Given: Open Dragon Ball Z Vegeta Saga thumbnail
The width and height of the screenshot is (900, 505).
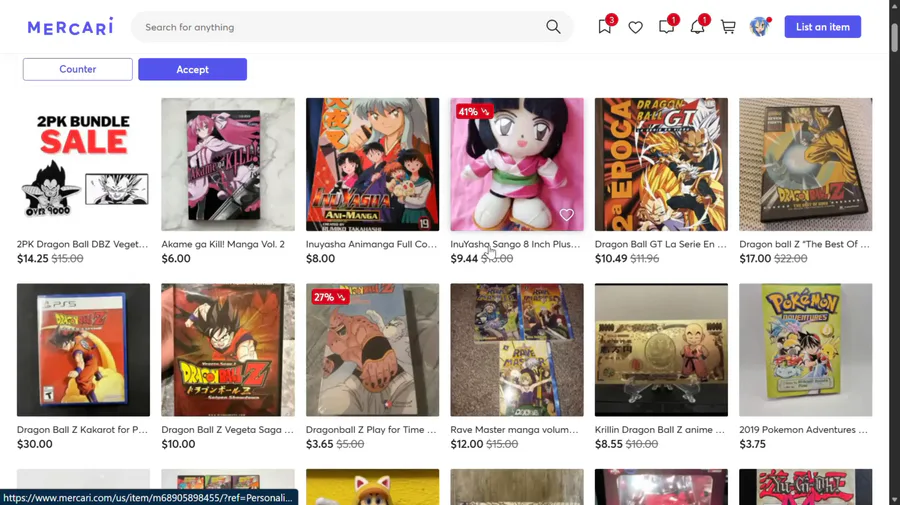Looking at the screenshot, I should [228, 349].
